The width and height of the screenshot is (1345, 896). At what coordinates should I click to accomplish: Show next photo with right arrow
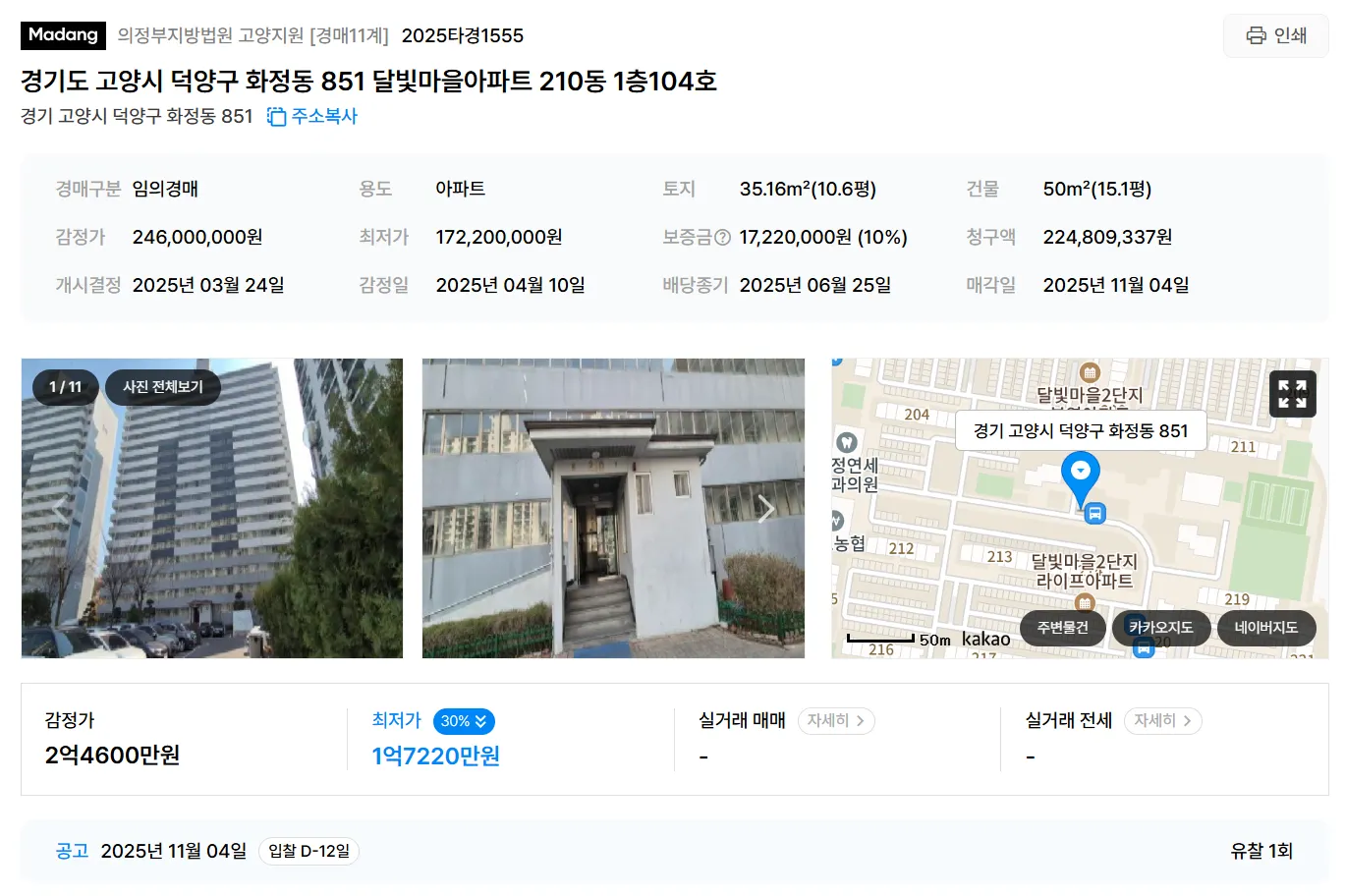pos(766,508)
